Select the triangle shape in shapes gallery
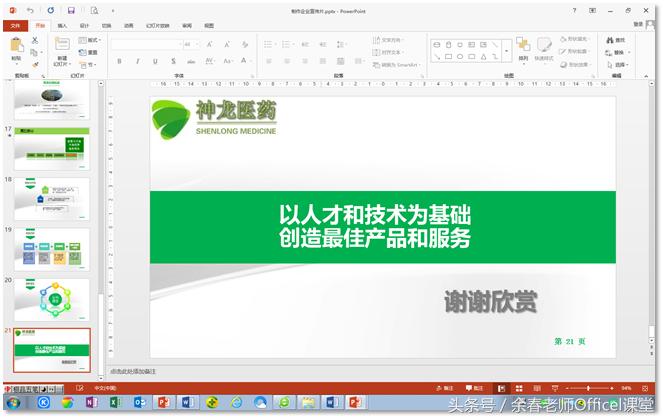 click(483, 56)
